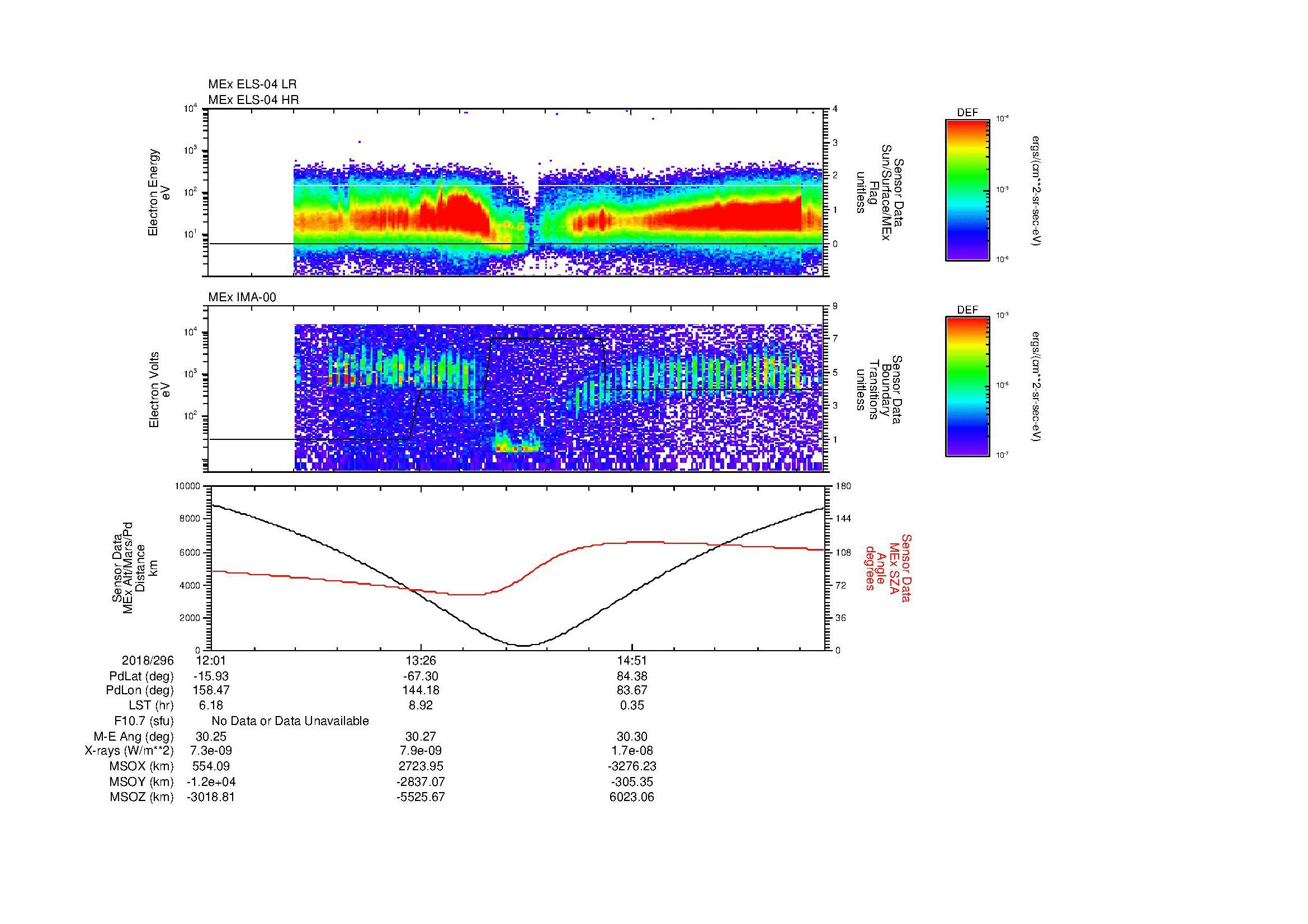Click the Sun/Surface/MEx Flag axis label

pos(880,193)
